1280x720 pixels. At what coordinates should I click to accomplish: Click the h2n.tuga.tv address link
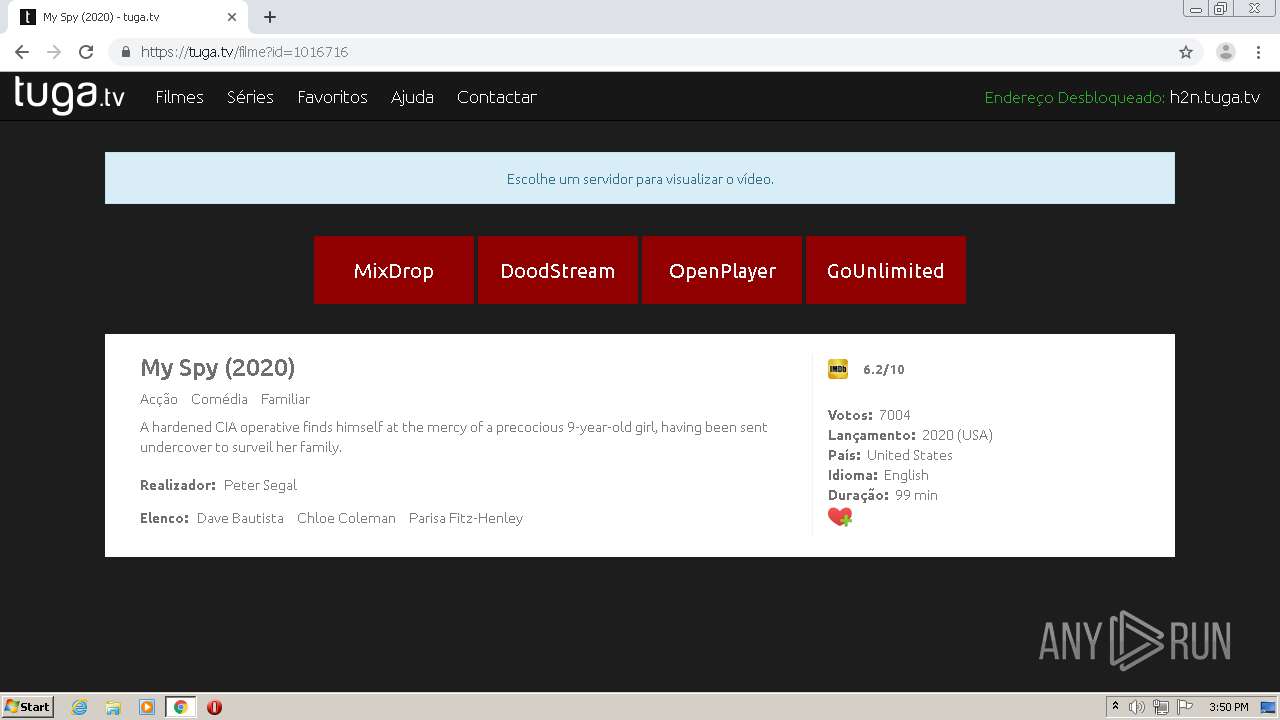point(1215,97)
